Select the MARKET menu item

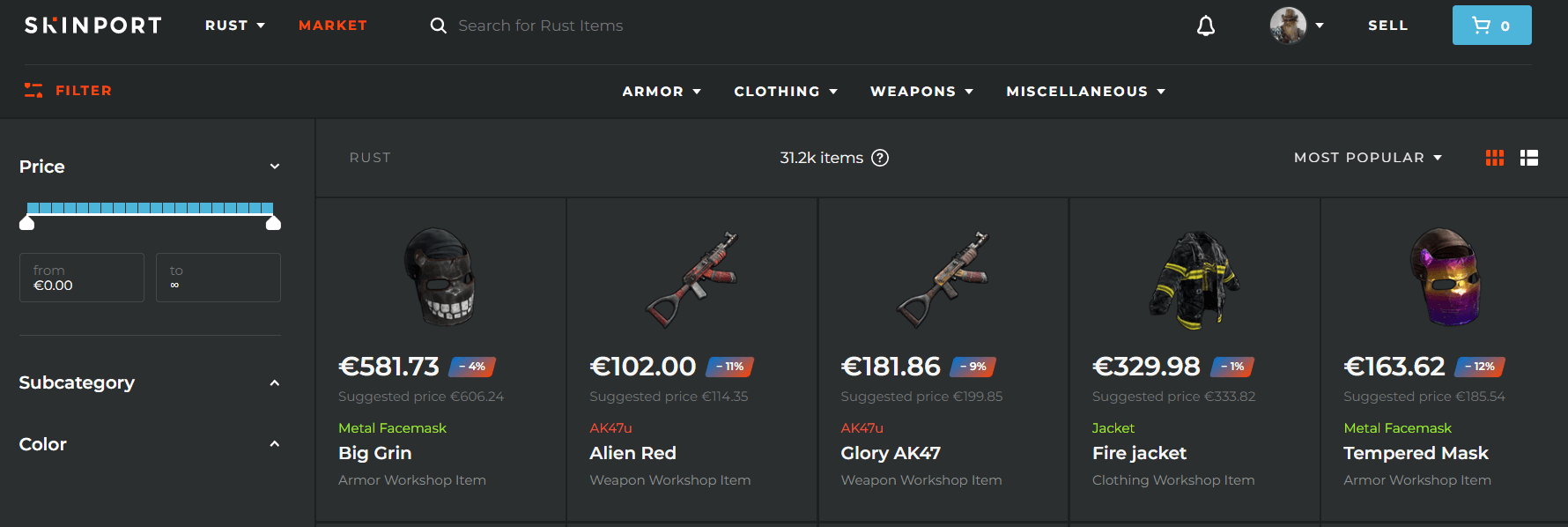(x=333, y=26)
